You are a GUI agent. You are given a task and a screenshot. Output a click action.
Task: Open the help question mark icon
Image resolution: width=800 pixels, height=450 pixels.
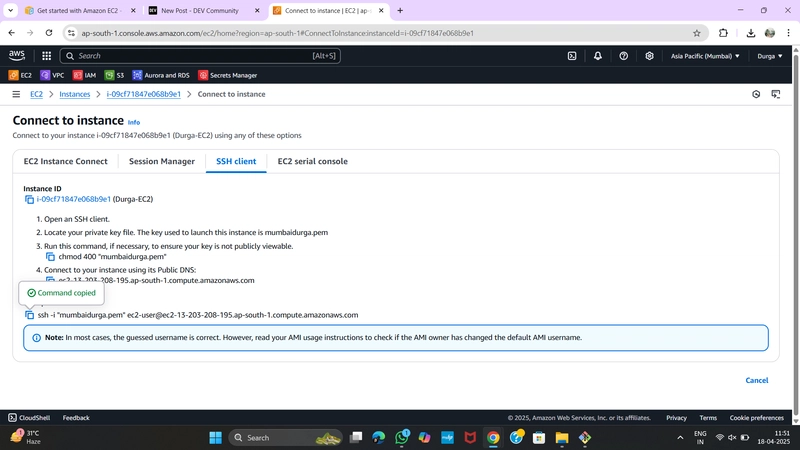(x=623, y=56)
